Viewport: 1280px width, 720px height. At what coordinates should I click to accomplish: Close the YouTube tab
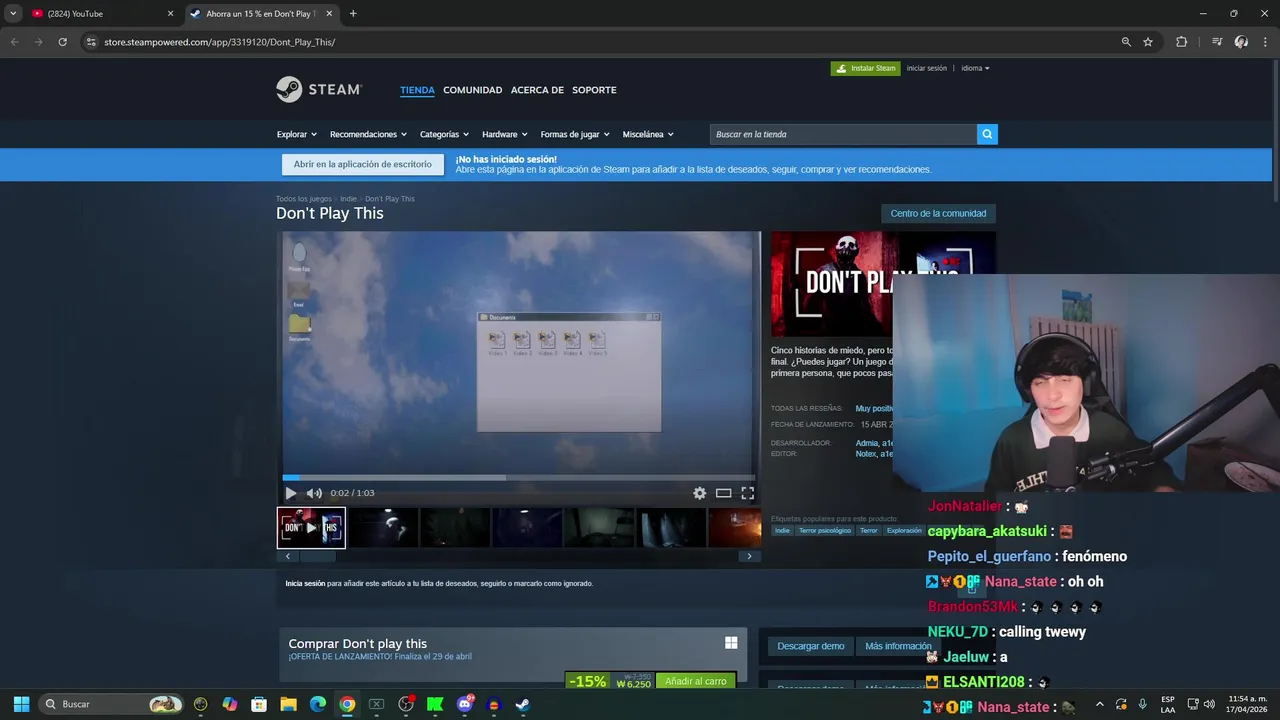[170, 14]
